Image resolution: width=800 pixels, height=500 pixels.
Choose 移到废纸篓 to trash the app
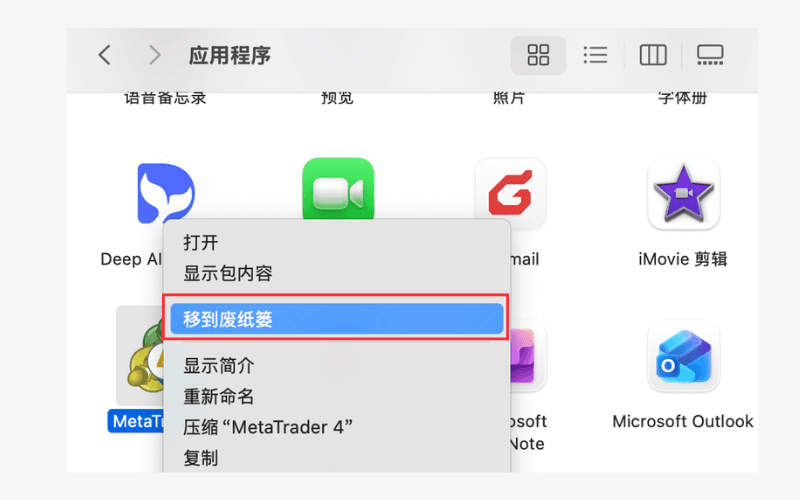tap(337, 319)
